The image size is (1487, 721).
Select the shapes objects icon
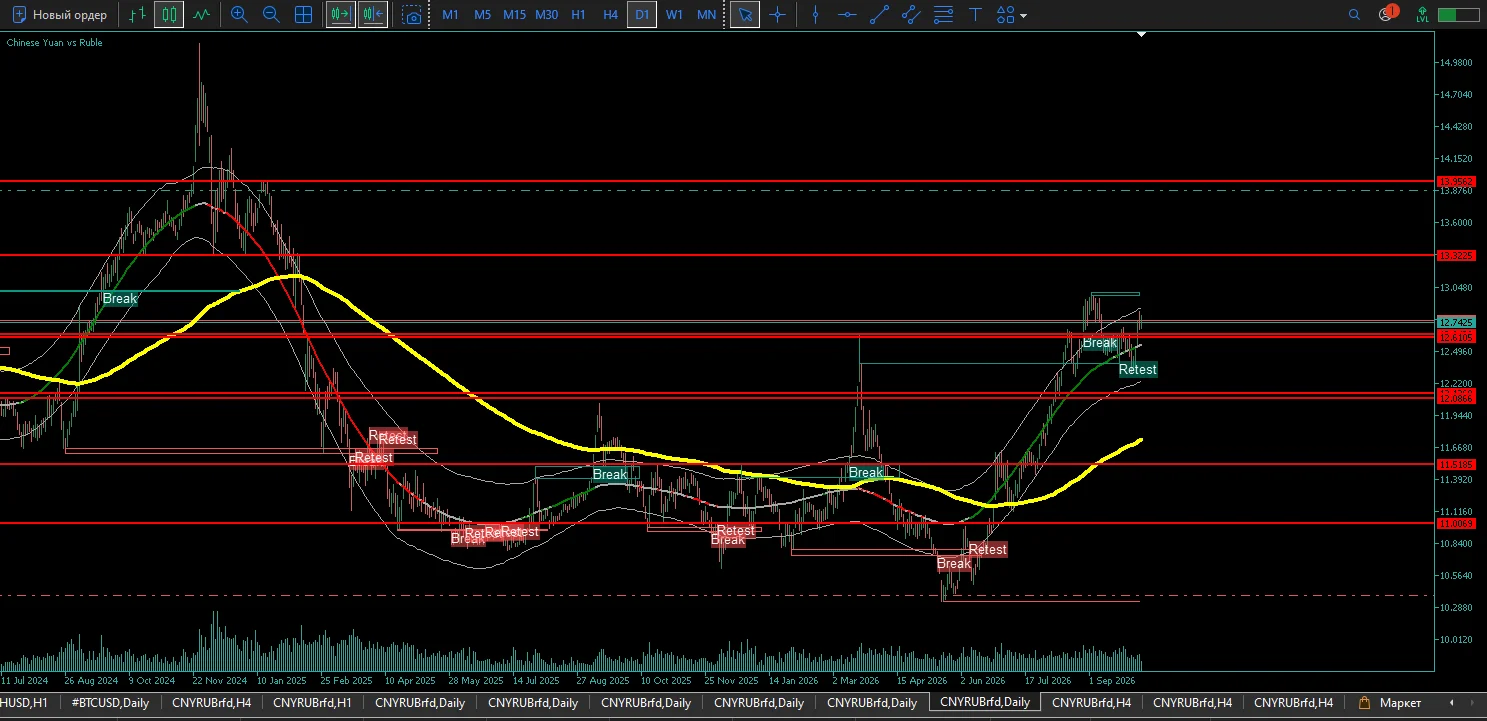[x=1006, y=15]
